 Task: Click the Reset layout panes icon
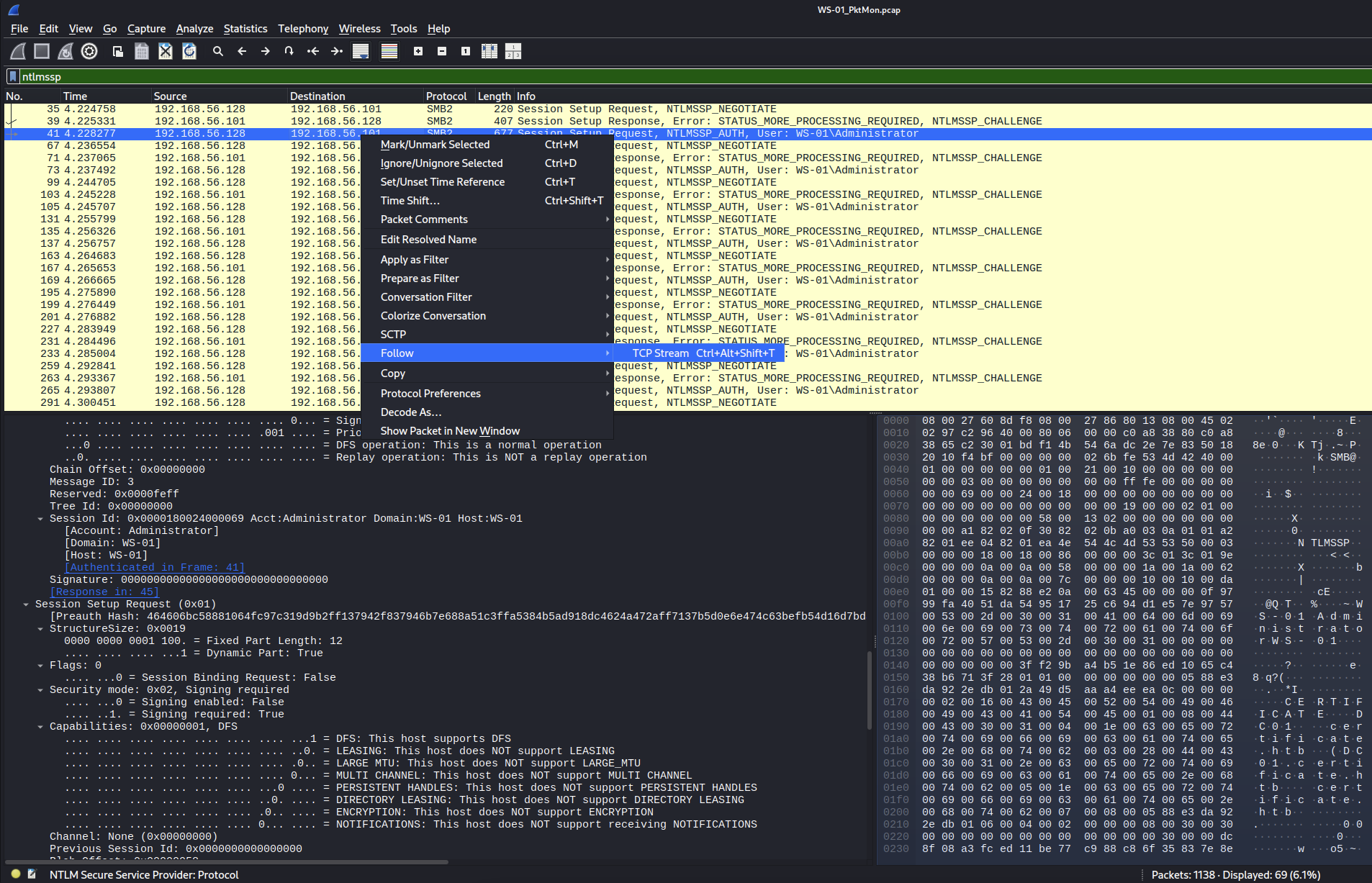[x=513, y=51]
